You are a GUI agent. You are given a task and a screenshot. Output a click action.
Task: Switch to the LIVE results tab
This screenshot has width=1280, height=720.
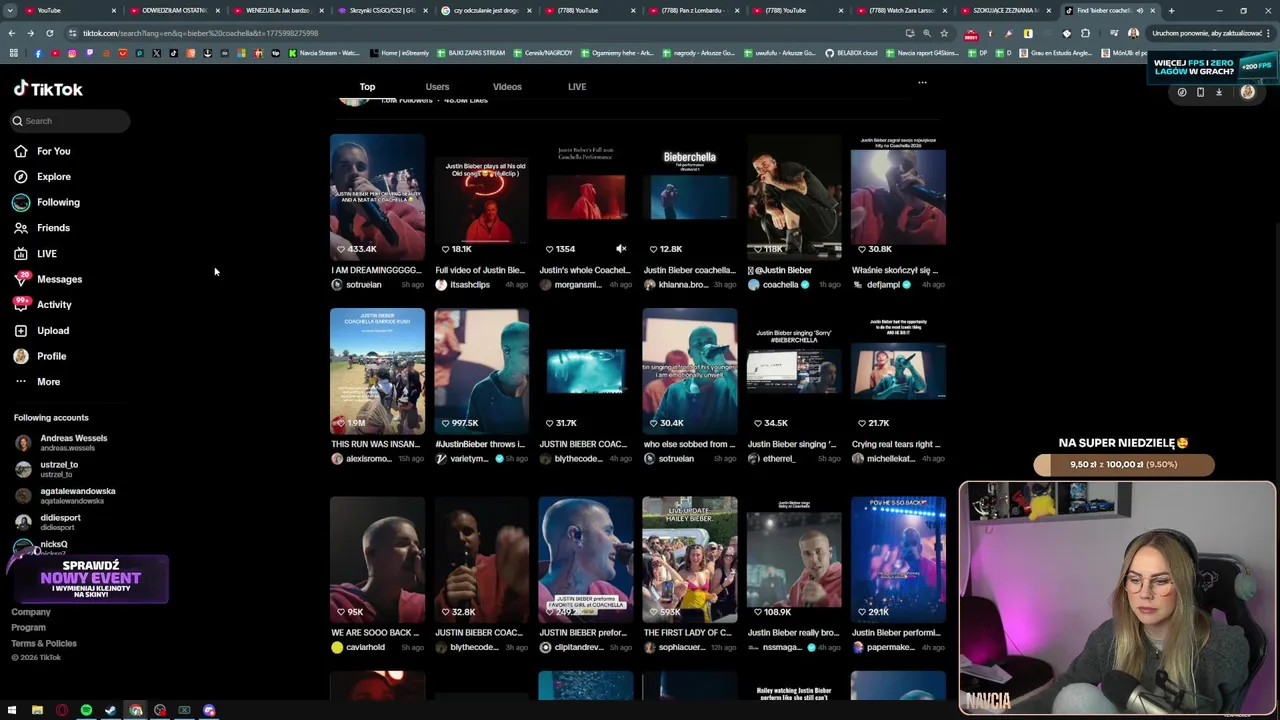577,87
